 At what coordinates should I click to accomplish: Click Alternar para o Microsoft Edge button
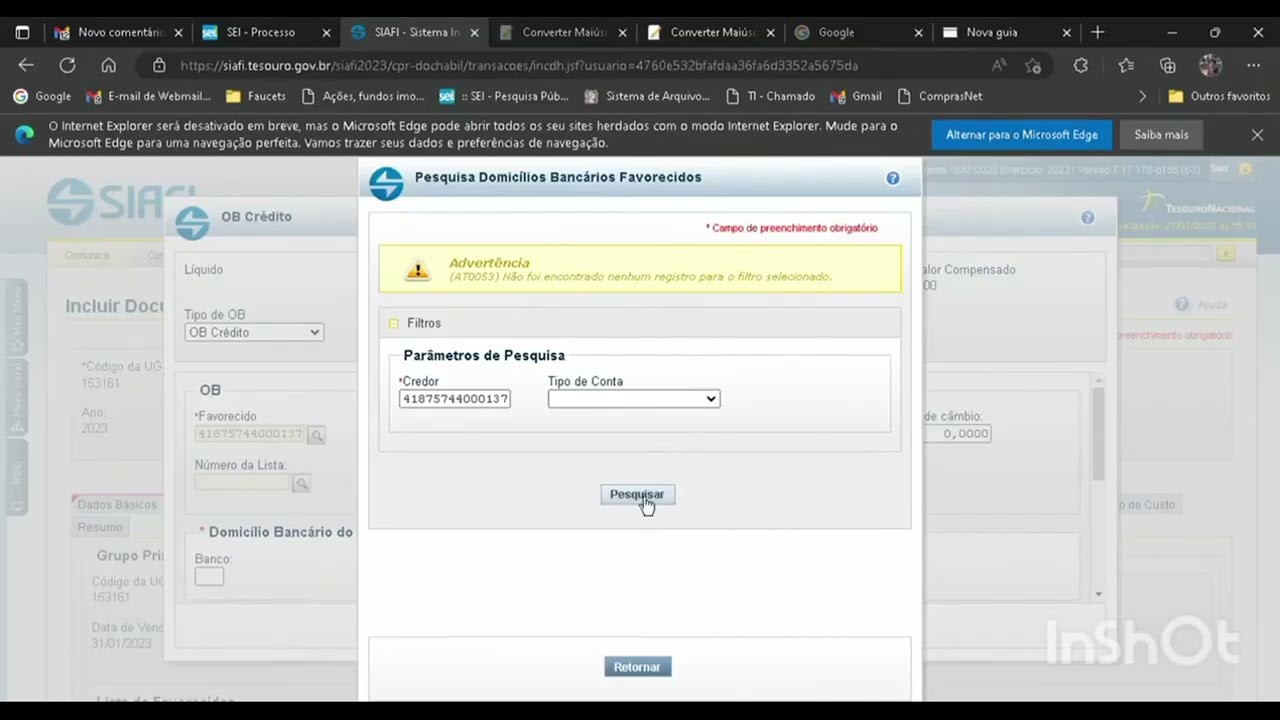point(1021,134)
